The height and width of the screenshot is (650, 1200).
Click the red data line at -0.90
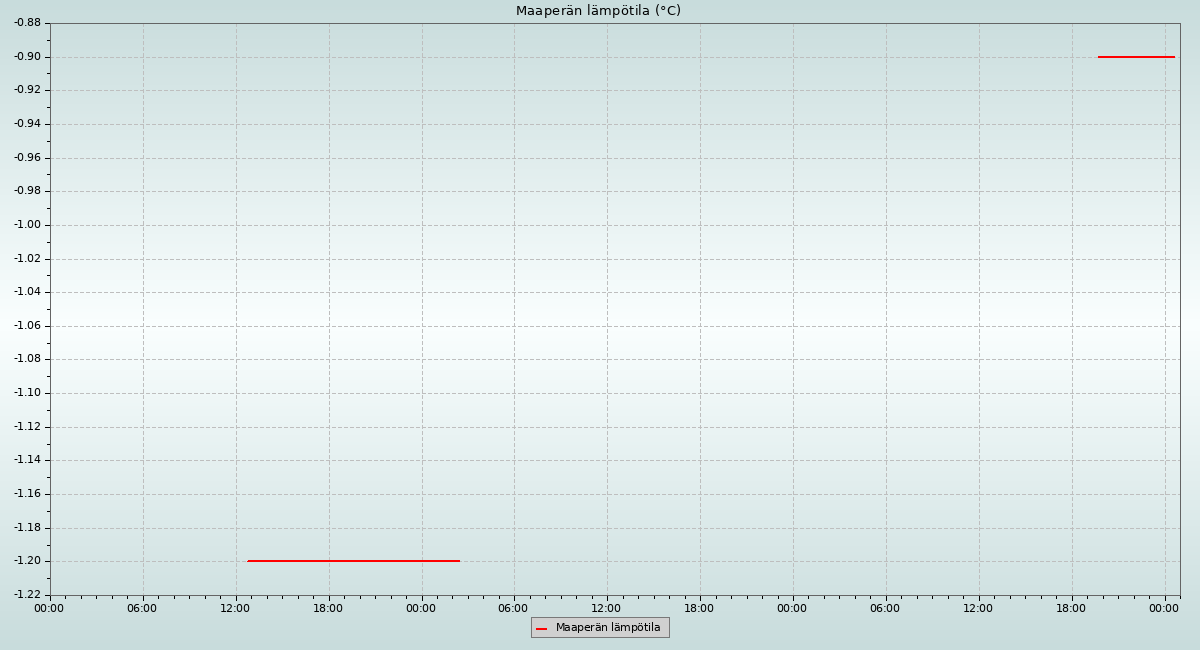1136,57
